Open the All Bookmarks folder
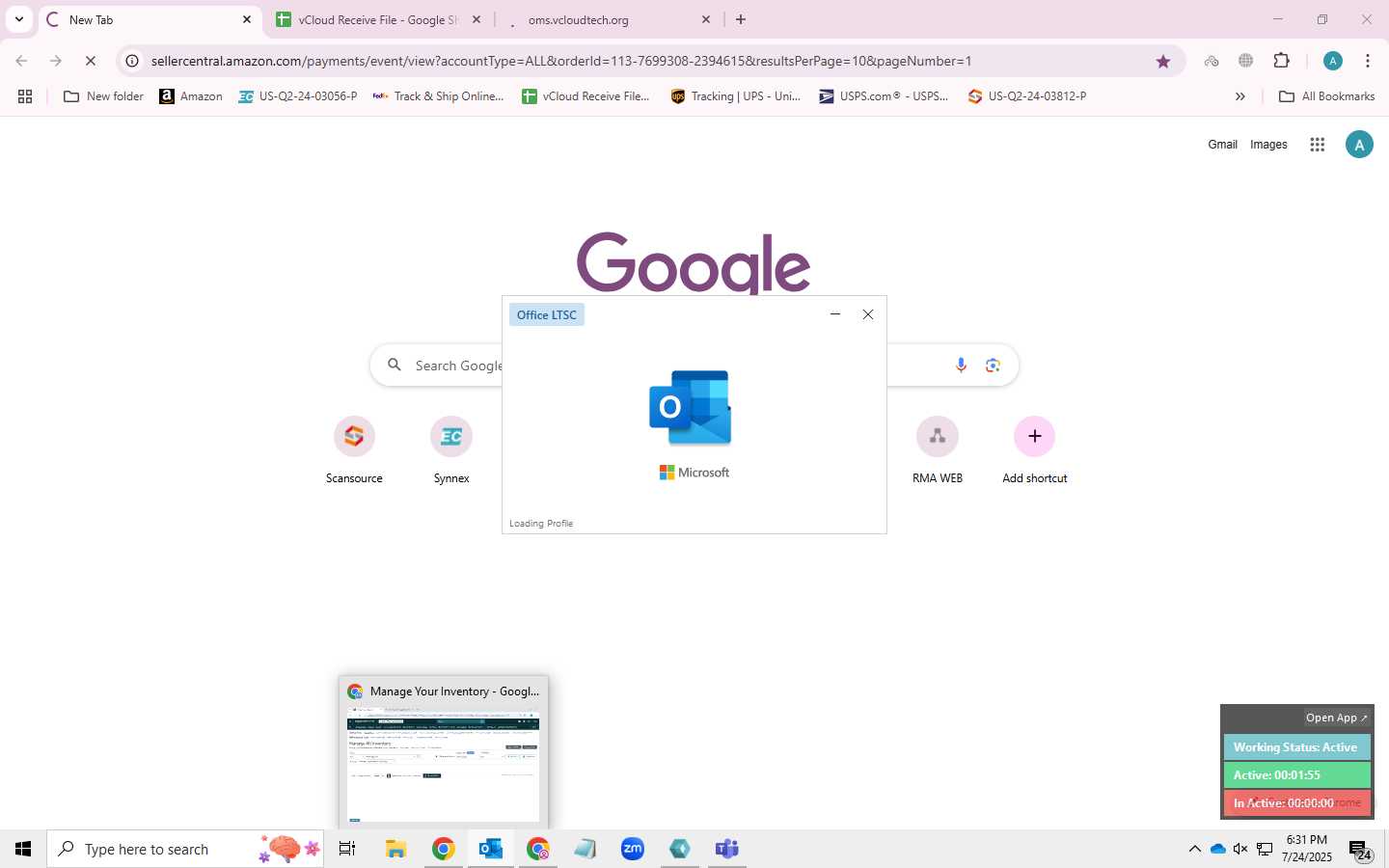The image size is (1389, 868). coord(1326,96)
